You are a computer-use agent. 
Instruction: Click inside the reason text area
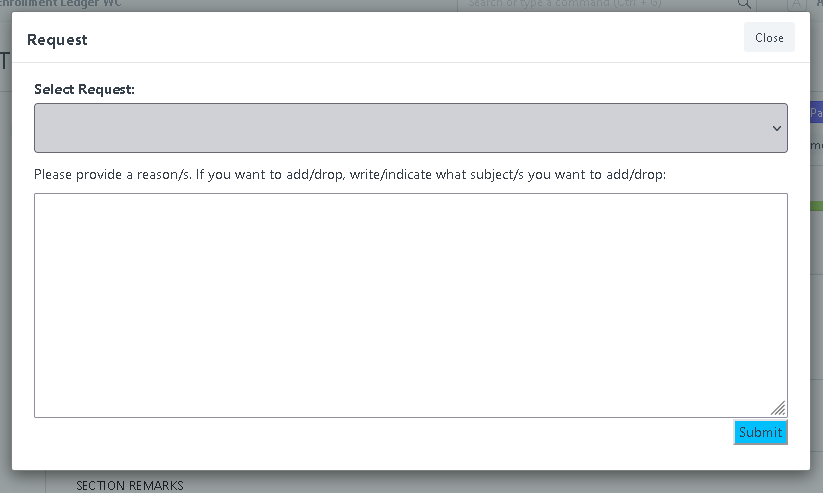410,305
